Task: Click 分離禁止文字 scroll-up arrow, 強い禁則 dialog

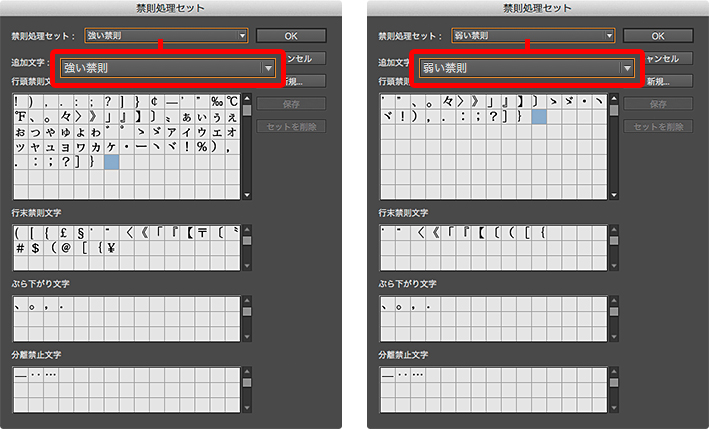Action: [x=247, y=372]
